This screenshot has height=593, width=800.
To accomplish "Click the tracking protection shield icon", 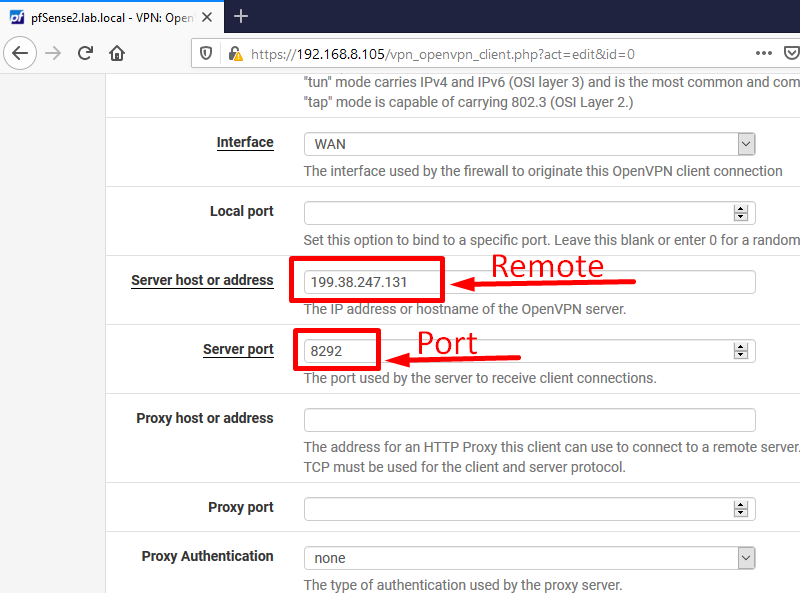I will [x=206, y=53].
